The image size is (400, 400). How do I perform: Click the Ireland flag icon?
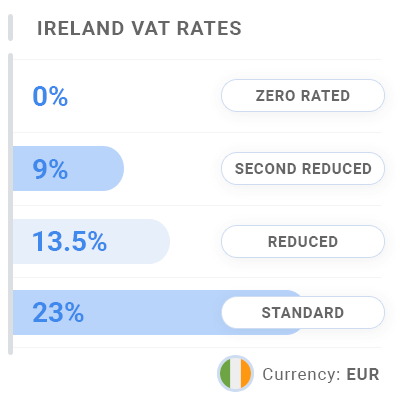click(235, 373)
